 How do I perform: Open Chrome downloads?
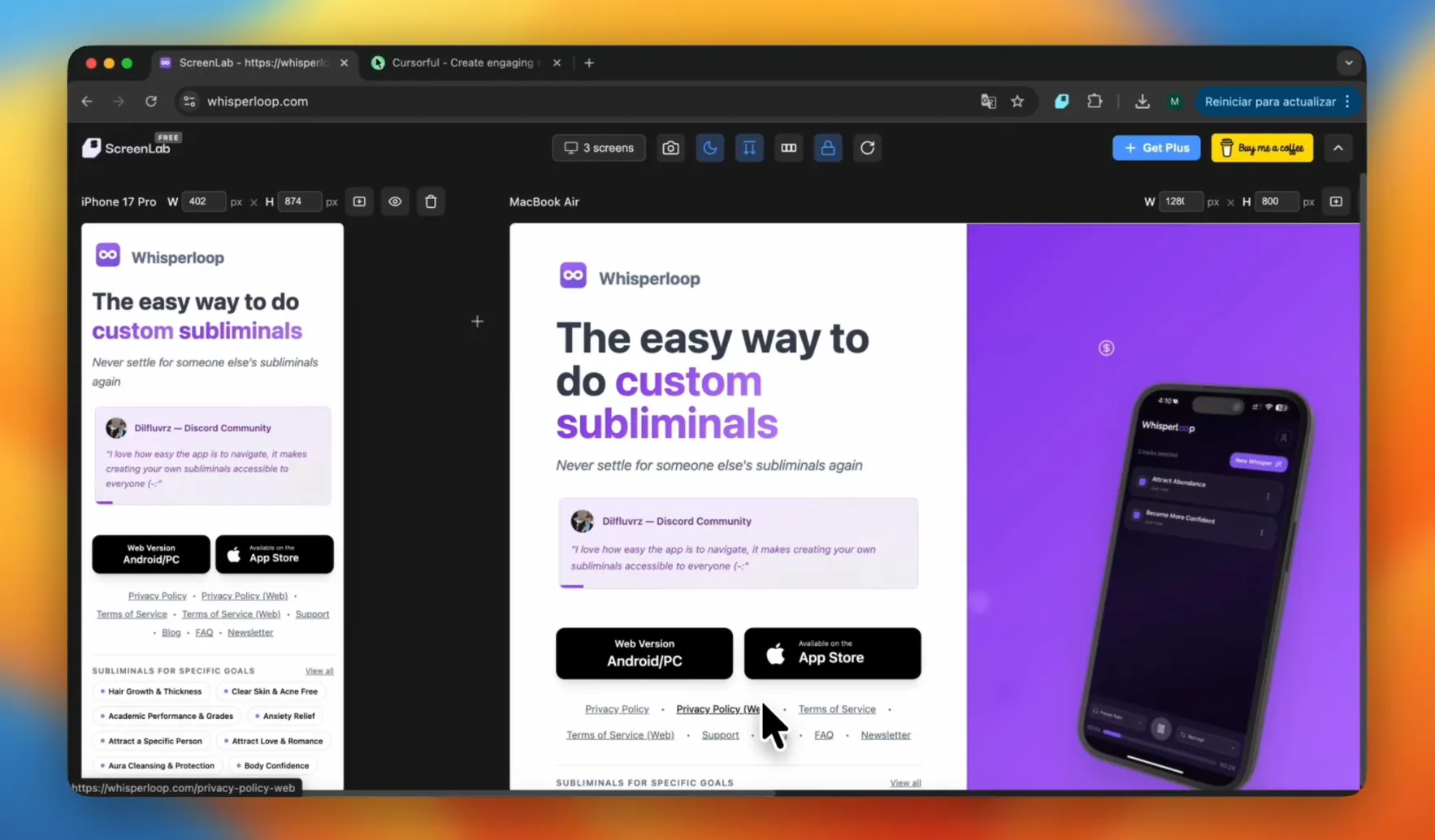(1142, 102)
